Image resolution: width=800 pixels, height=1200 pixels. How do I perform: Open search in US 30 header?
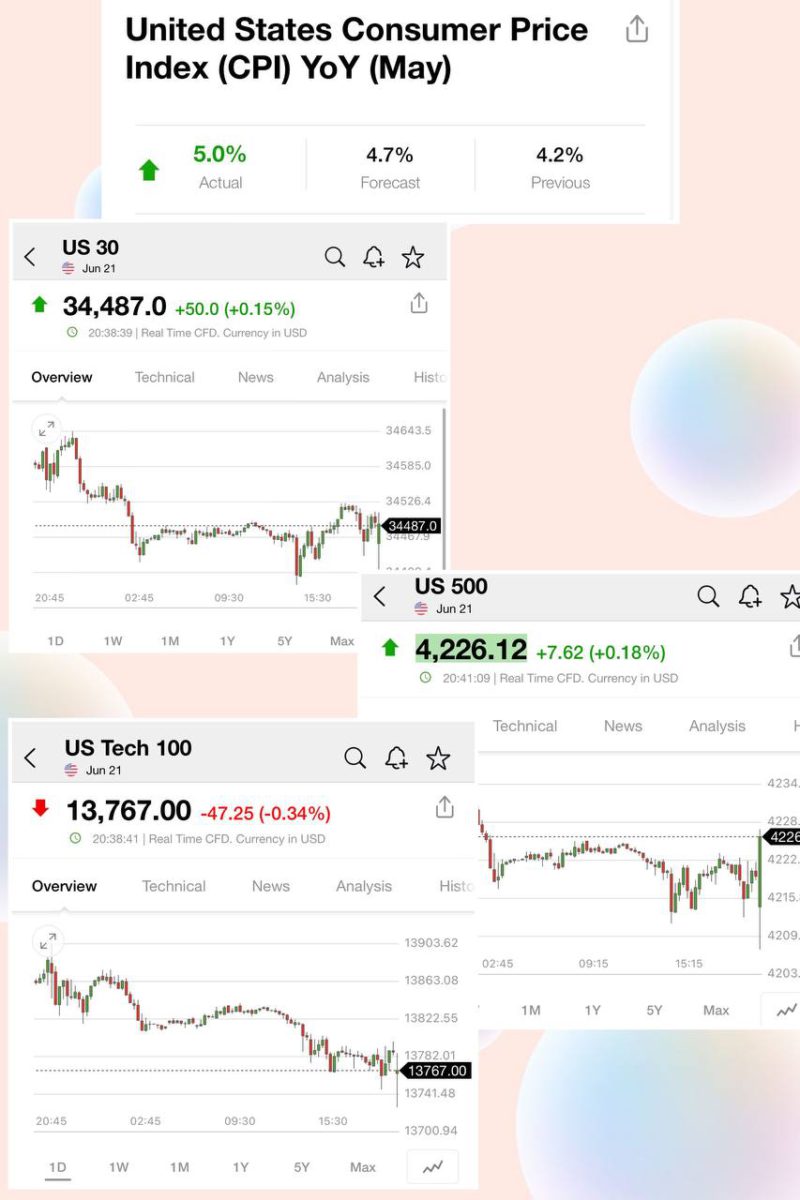(335, 257)
